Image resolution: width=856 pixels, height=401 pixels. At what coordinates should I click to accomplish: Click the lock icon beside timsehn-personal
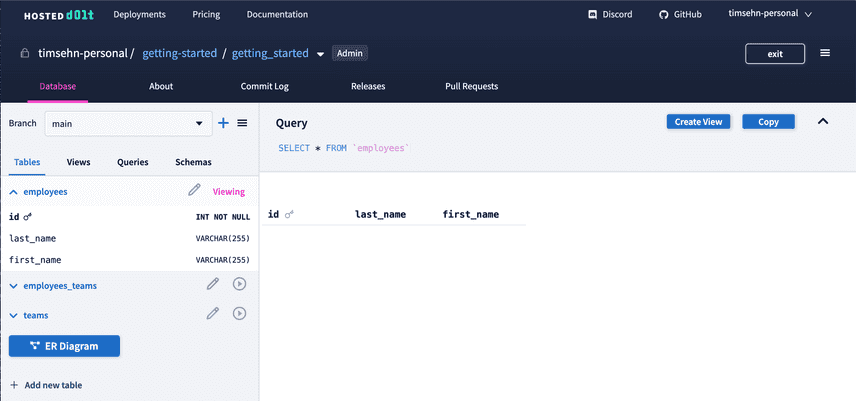point(25,53)
